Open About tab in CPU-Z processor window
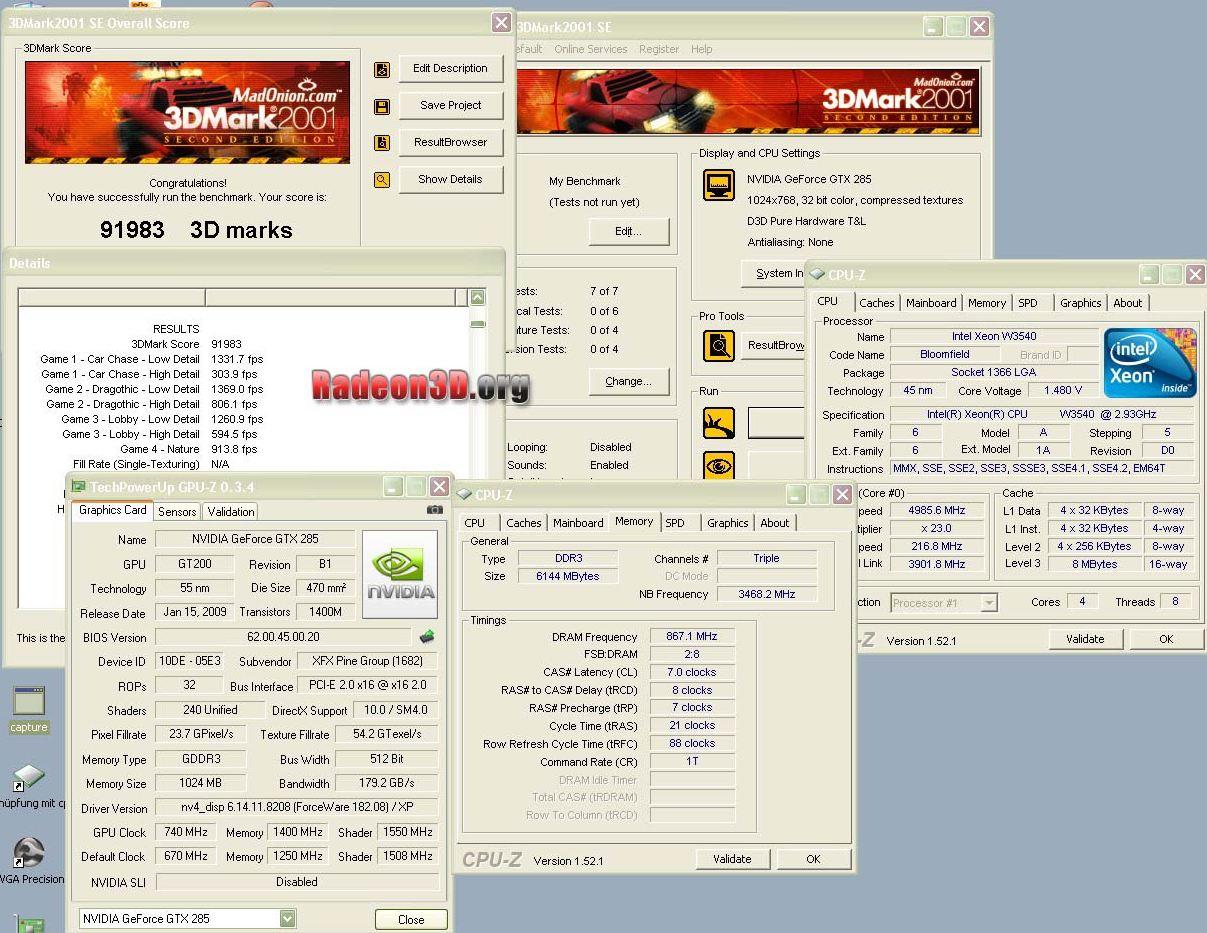1207x933 pixels. tap(1128, 303)
